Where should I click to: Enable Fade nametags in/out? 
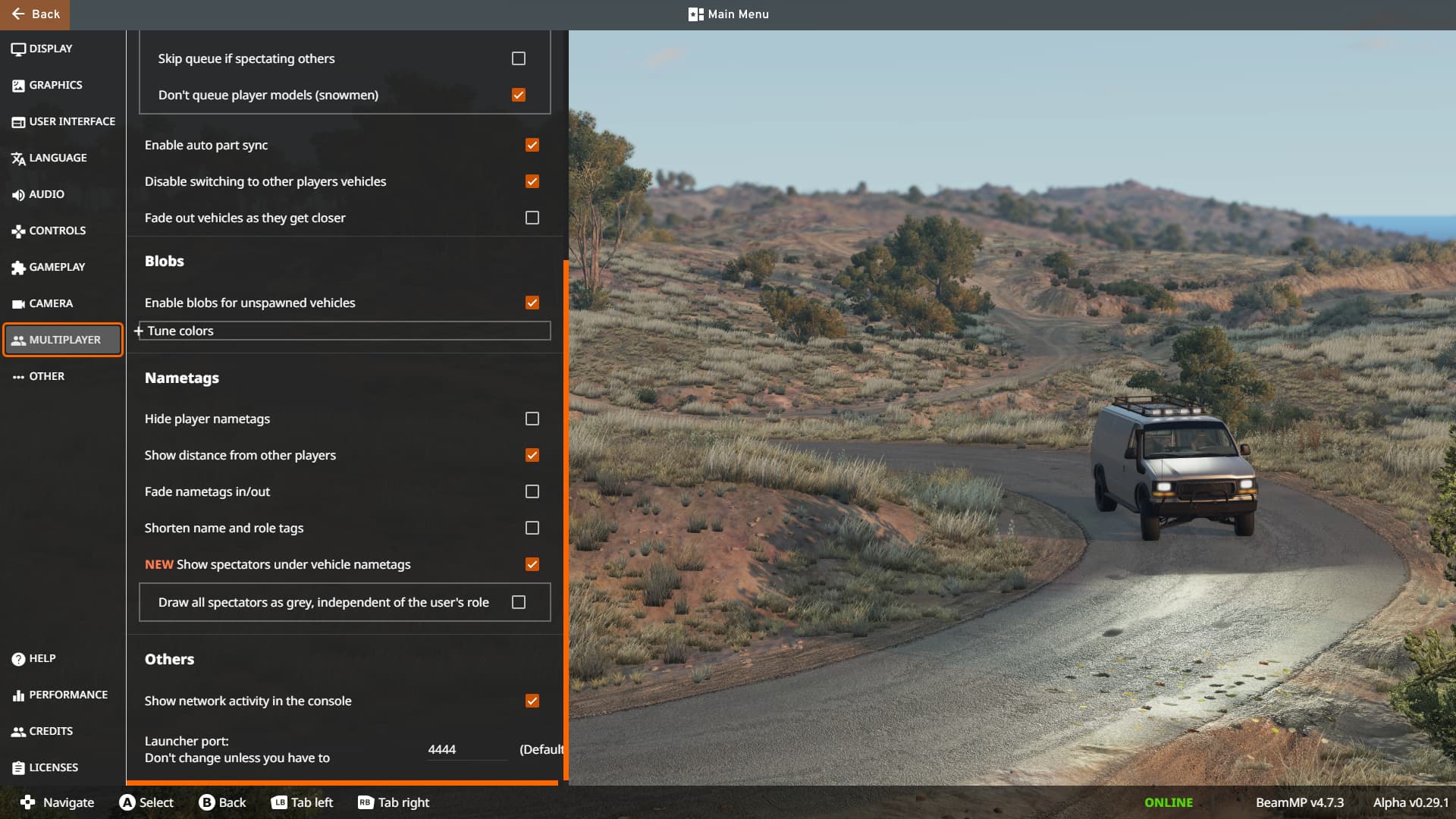(532, 491)
